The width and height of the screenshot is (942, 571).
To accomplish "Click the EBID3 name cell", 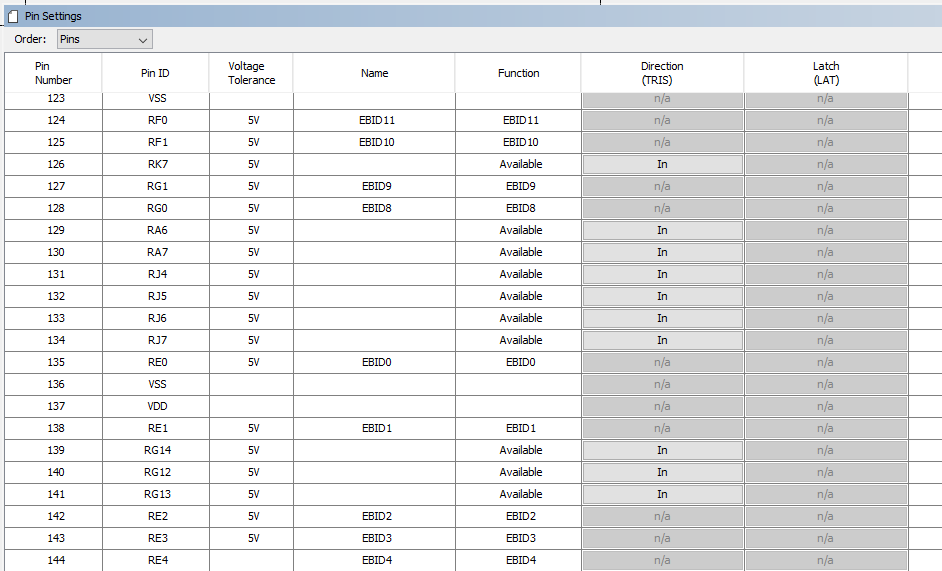I will click(x=374, y=538).
